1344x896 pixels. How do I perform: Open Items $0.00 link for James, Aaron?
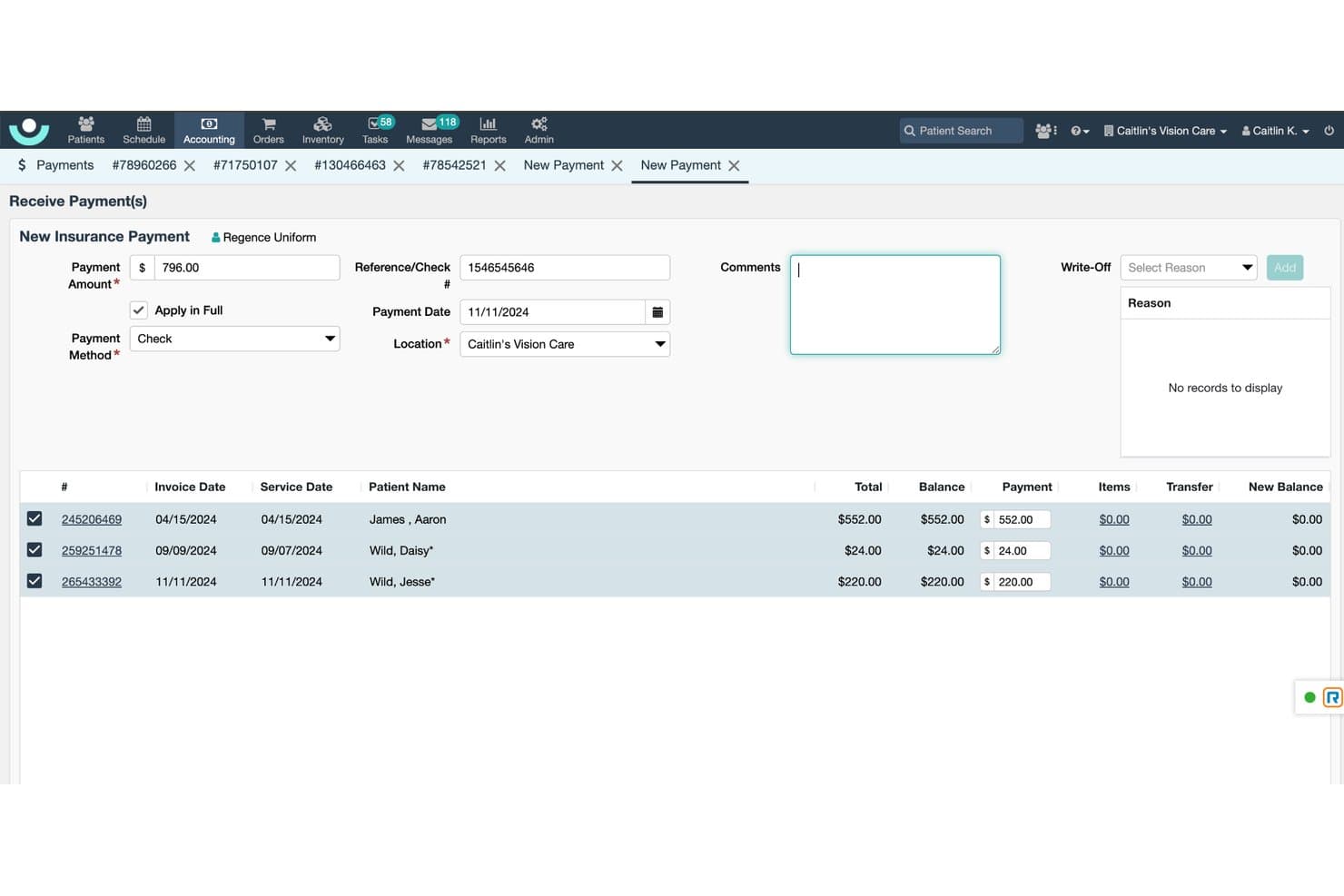1114,519
